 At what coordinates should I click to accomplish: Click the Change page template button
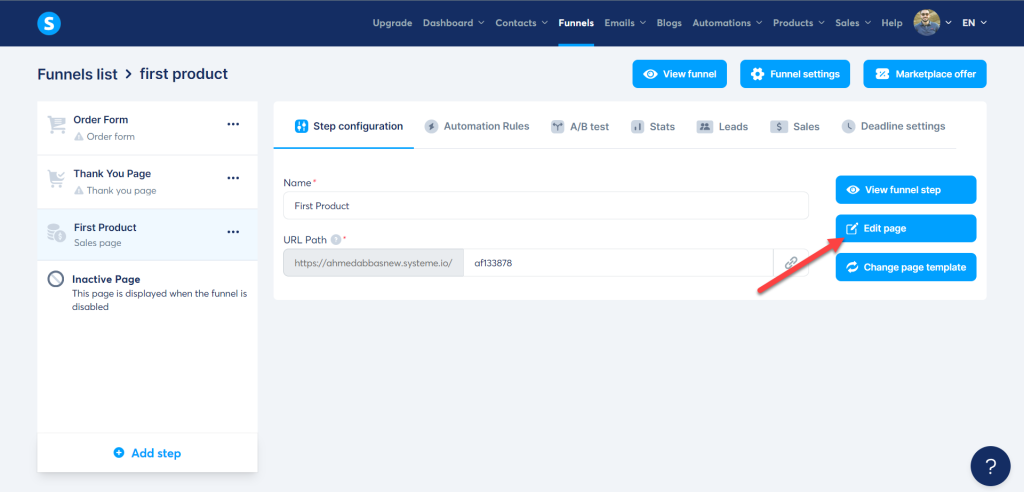(905, 267)
